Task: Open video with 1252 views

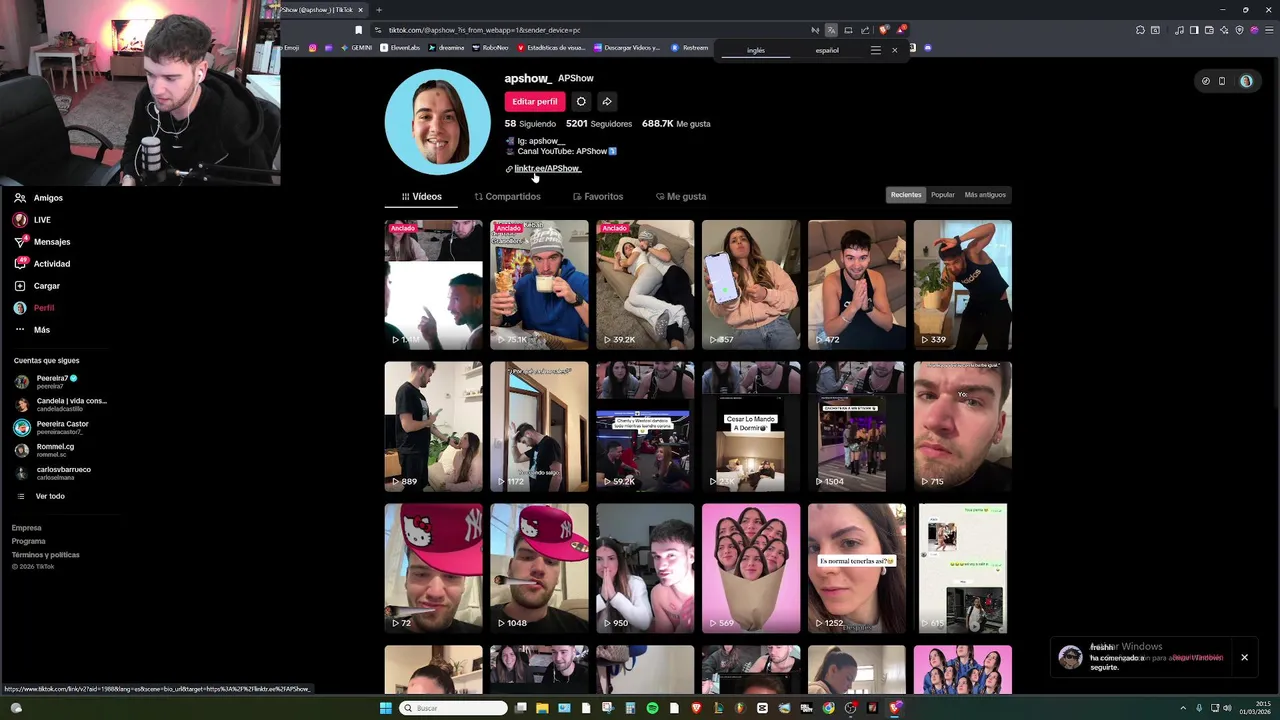Action: (857, 569)
